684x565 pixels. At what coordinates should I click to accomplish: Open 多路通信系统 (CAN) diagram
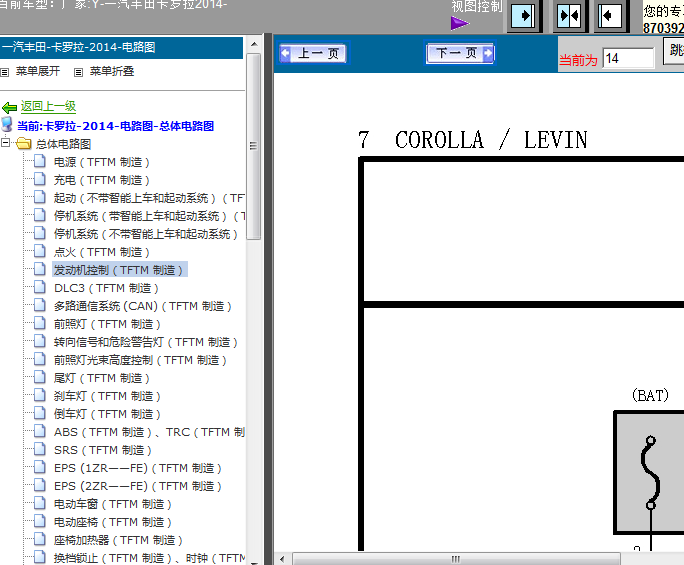(142, 306)
